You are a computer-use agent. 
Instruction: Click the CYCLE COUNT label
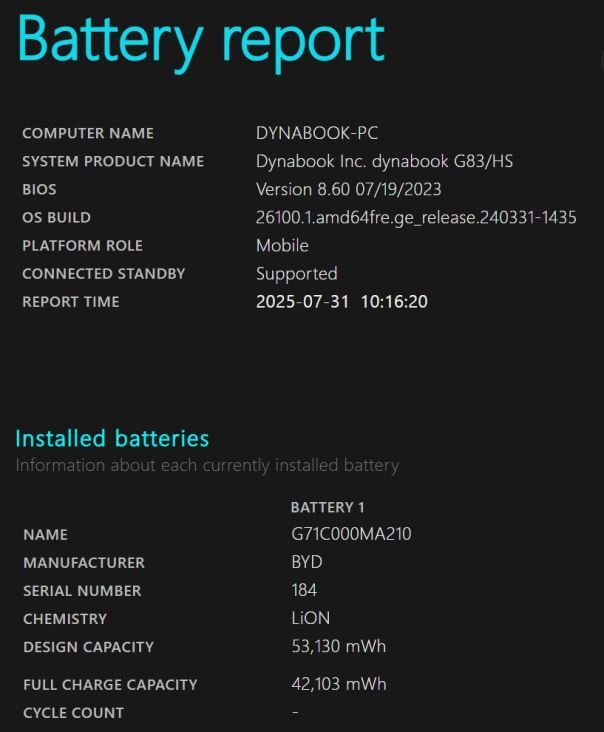coord(74,713)
